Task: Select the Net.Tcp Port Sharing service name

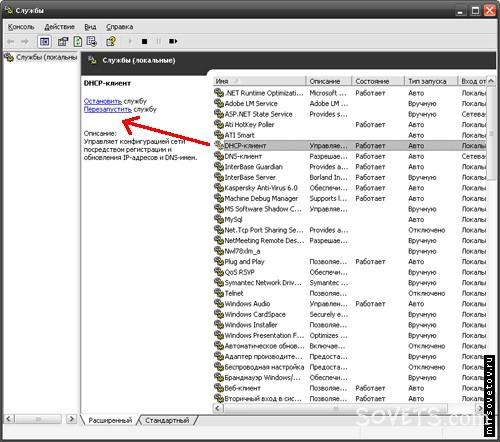Action: point(264,230)
